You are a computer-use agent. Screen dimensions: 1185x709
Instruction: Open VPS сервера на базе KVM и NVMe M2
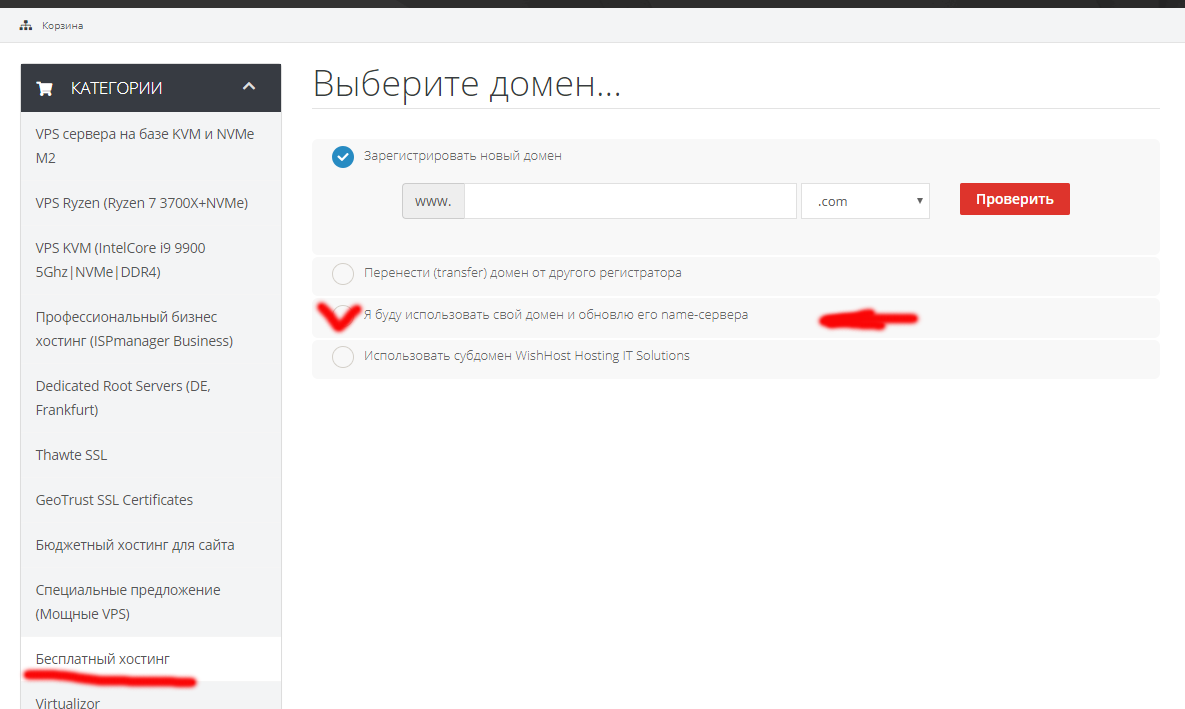[x=150, y=146]
